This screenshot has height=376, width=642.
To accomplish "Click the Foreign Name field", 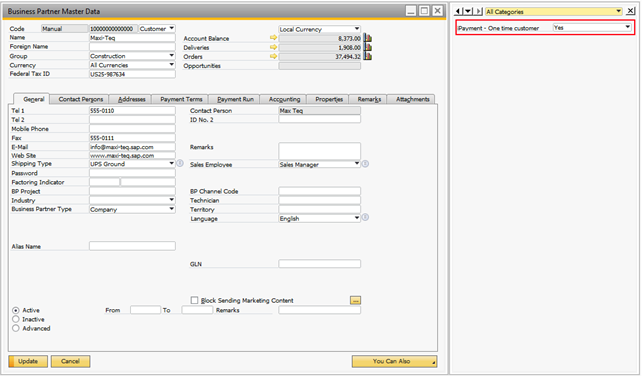I will (x=132, y=47).
